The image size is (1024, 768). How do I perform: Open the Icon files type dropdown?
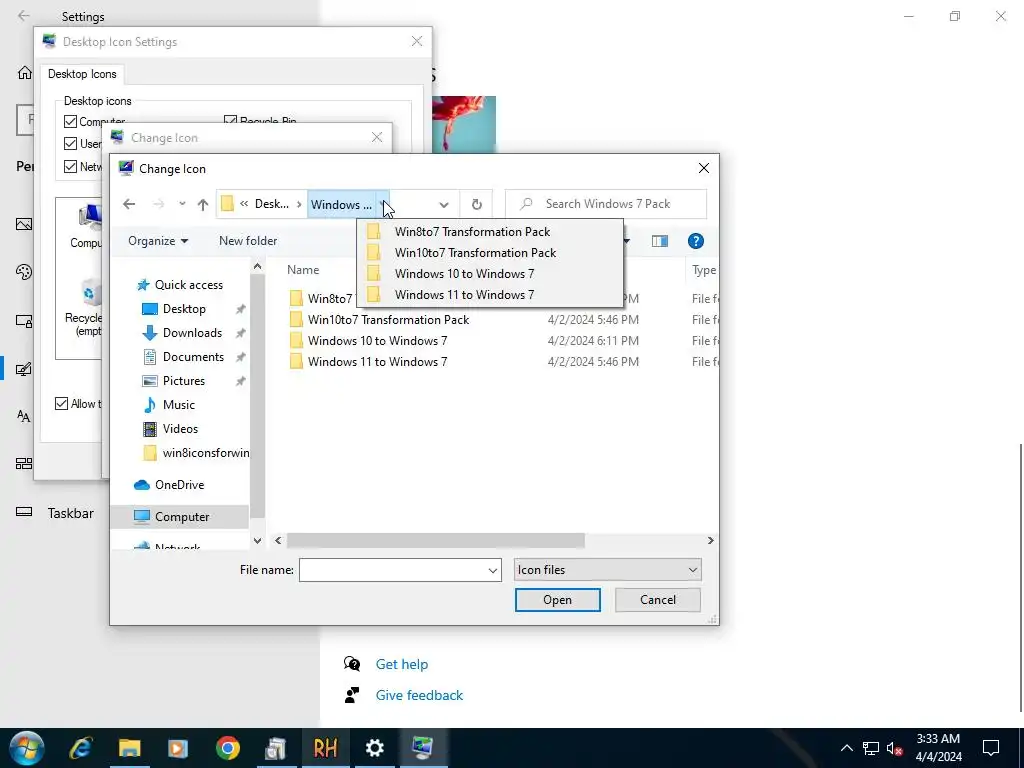tap(607, 570)
